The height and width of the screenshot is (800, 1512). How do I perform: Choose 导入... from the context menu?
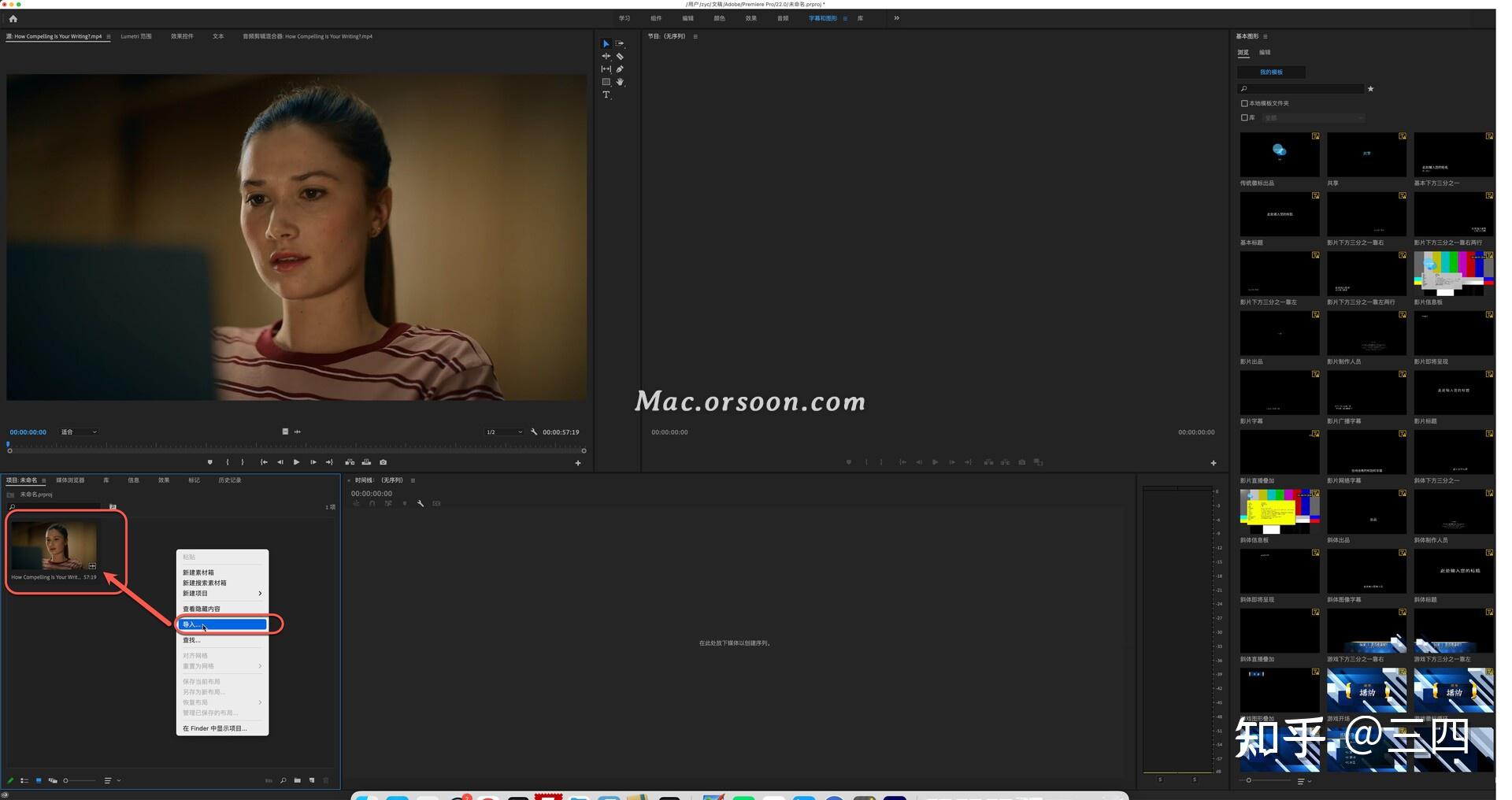point(222,624)
